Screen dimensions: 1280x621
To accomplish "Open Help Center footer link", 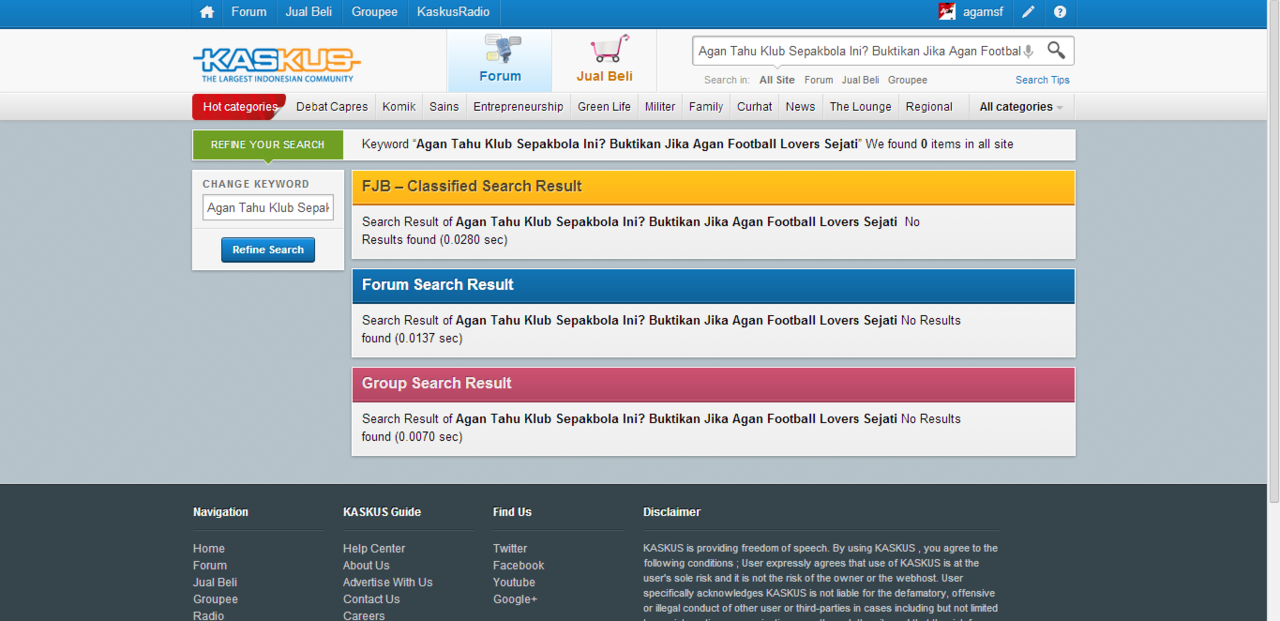I will [x=374, y=549].
